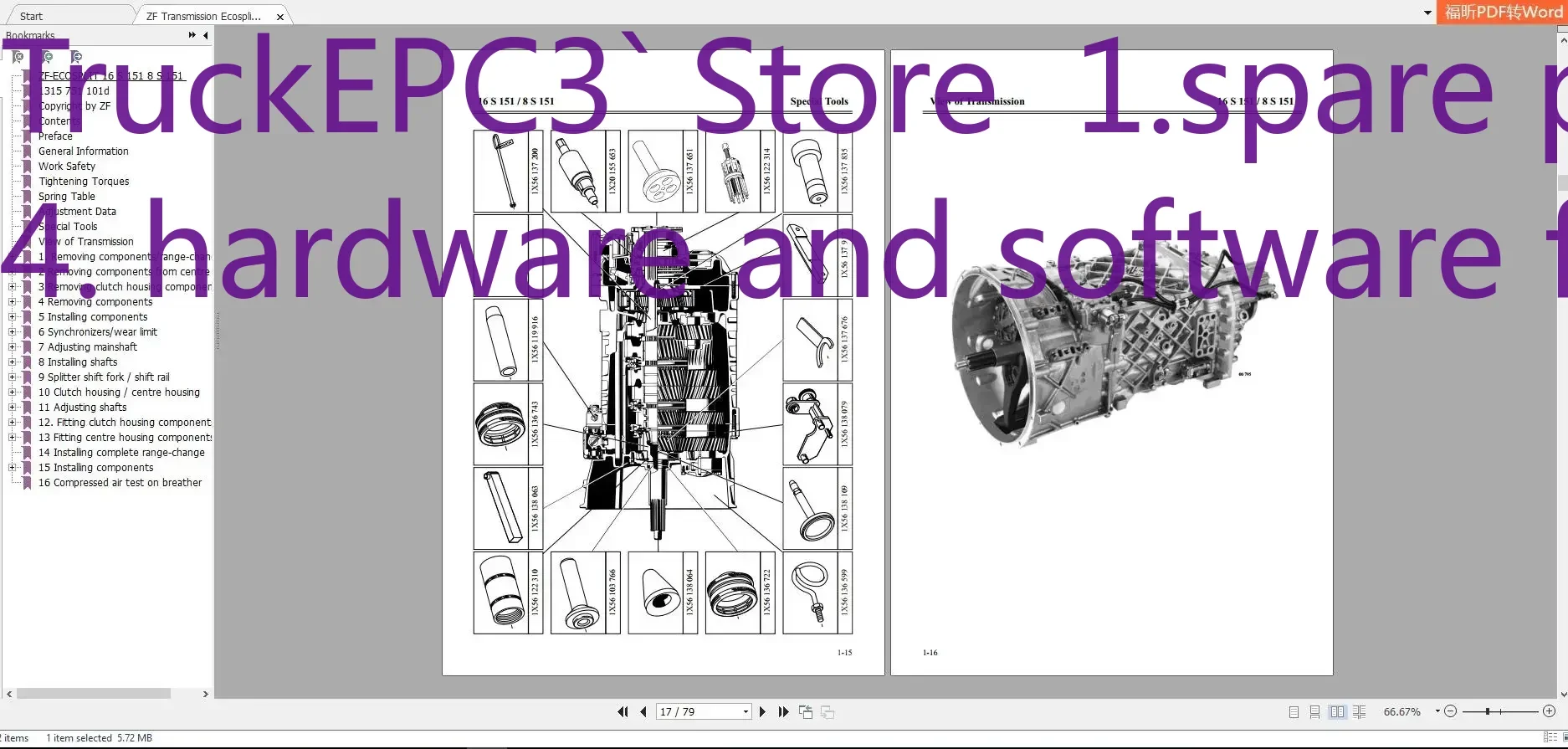Add new bookmark icon in Bookmarks panel
This screenshot has width=1568, height=749.
(47, 57)
